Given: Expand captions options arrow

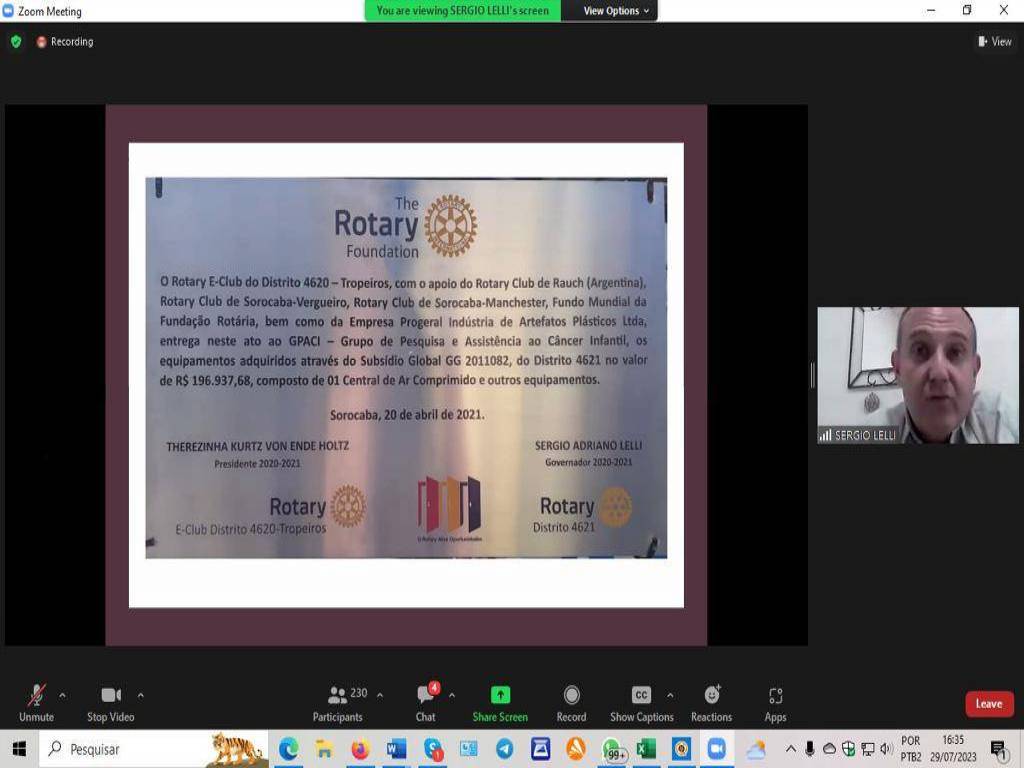Looking at the screenshot, I should 670,695.
